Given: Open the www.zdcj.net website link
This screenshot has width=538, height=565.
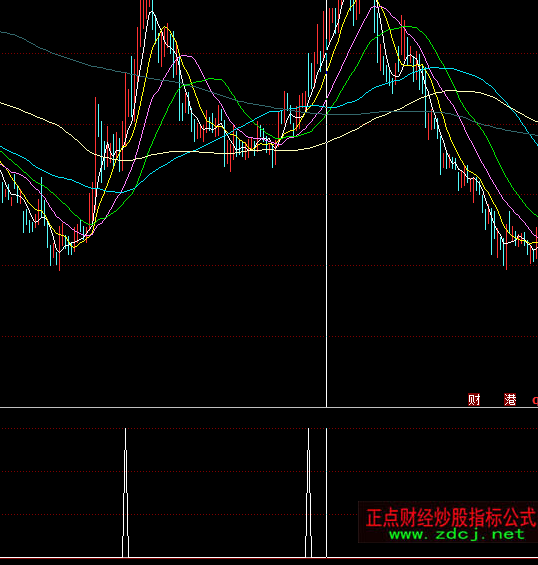Looking at the screenshot, I should [457, 534].
